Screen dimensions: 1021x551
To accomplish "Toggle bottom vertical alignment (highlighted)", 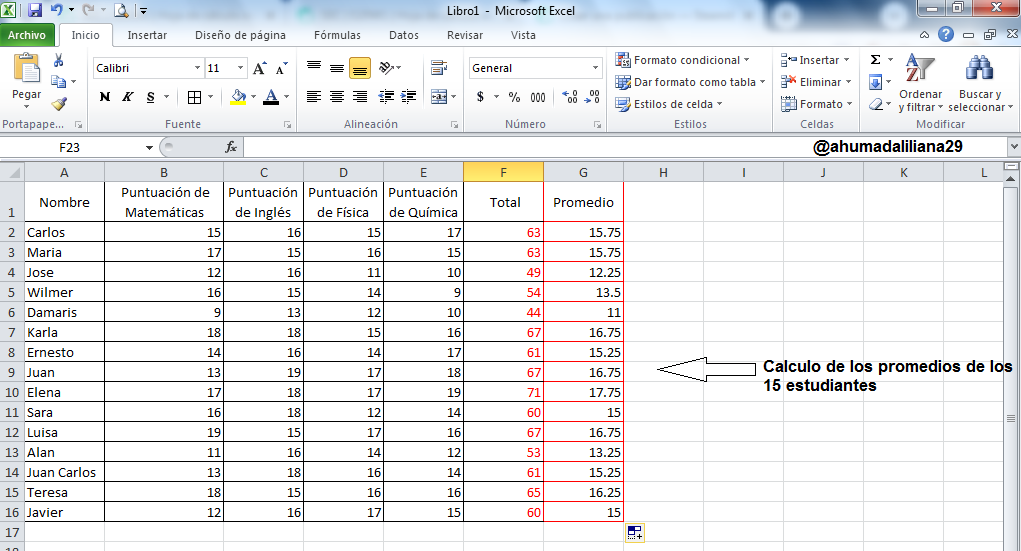I will point(359,68).
